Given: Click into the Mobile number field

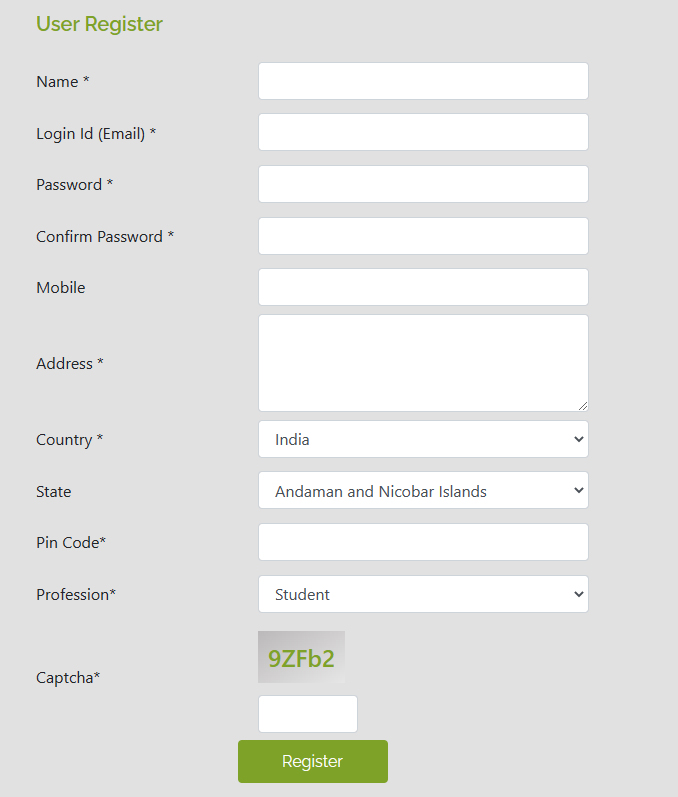Looking at the screenshot, I should click(x=423, y=287).
